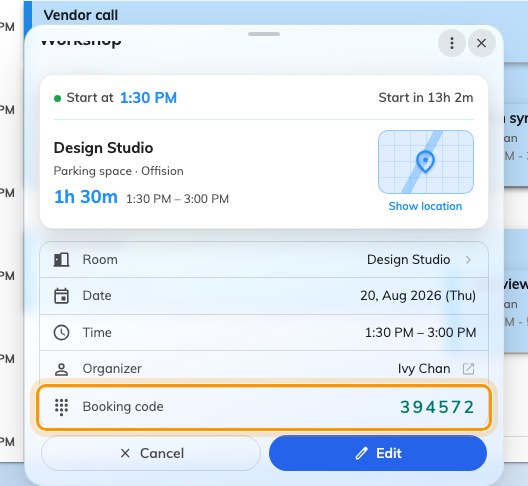Click the Date calendar icon
528x486 pixels.
[61, 296]
